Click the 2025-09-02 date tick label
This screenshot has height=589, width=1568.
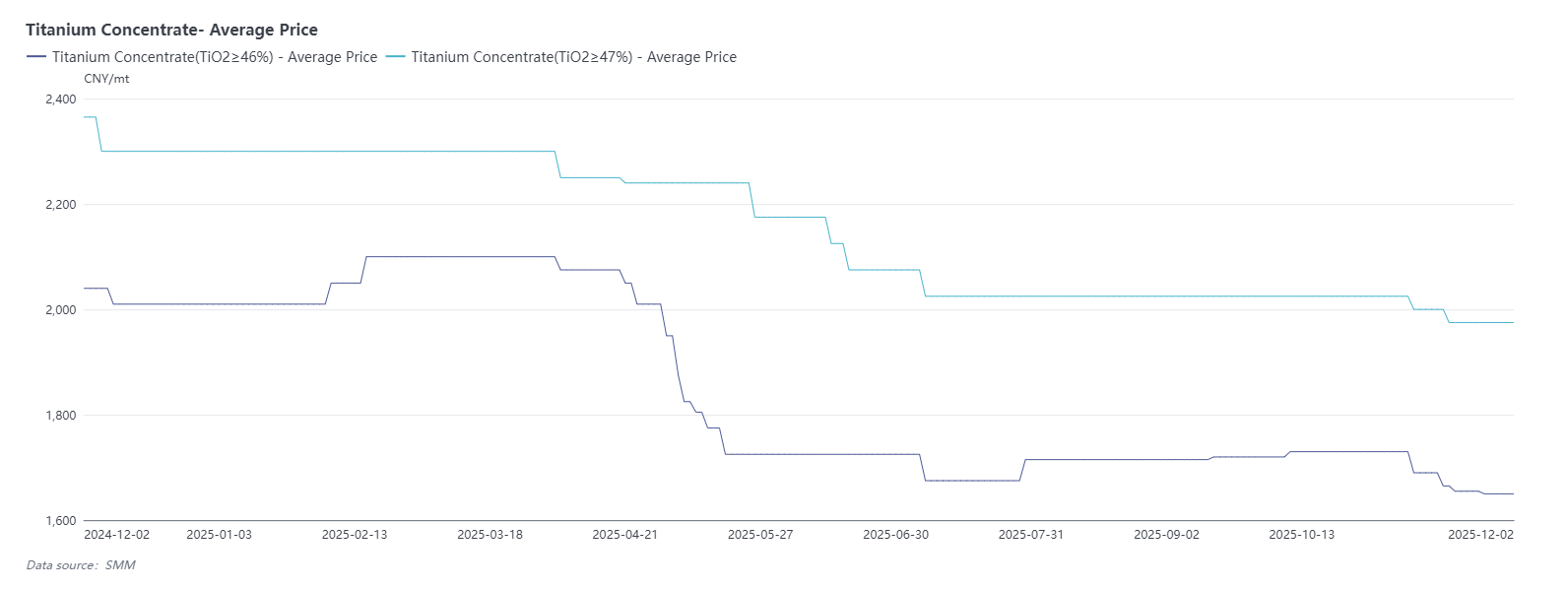click(1166, 535)
